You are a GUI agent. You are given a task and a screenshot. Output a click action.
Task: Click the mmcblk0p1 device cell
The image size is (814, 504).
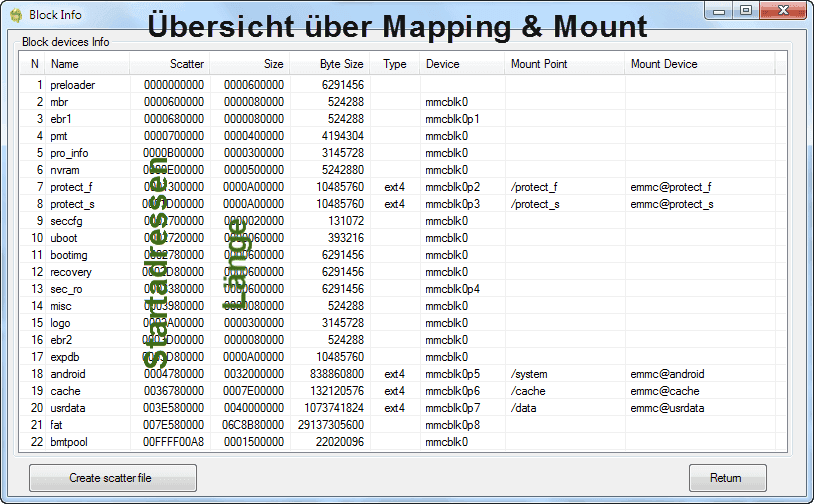coord(452,119)
